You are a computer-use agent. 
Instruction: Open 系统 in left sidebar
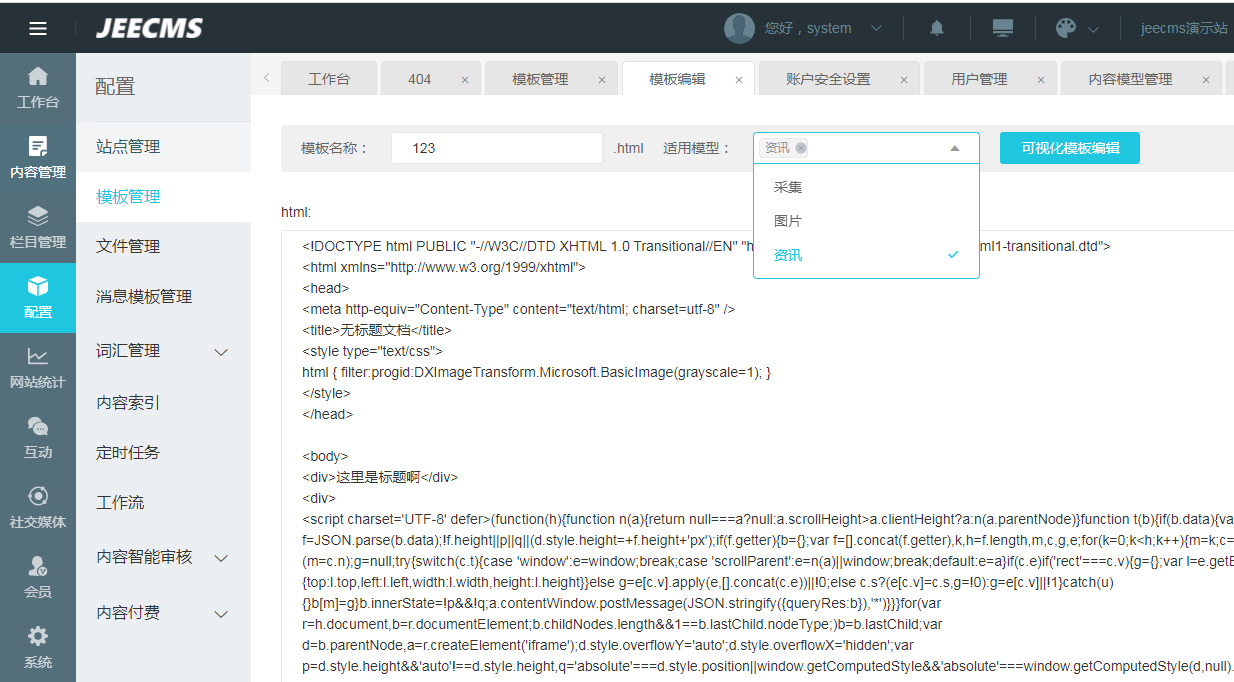point(38,648)
